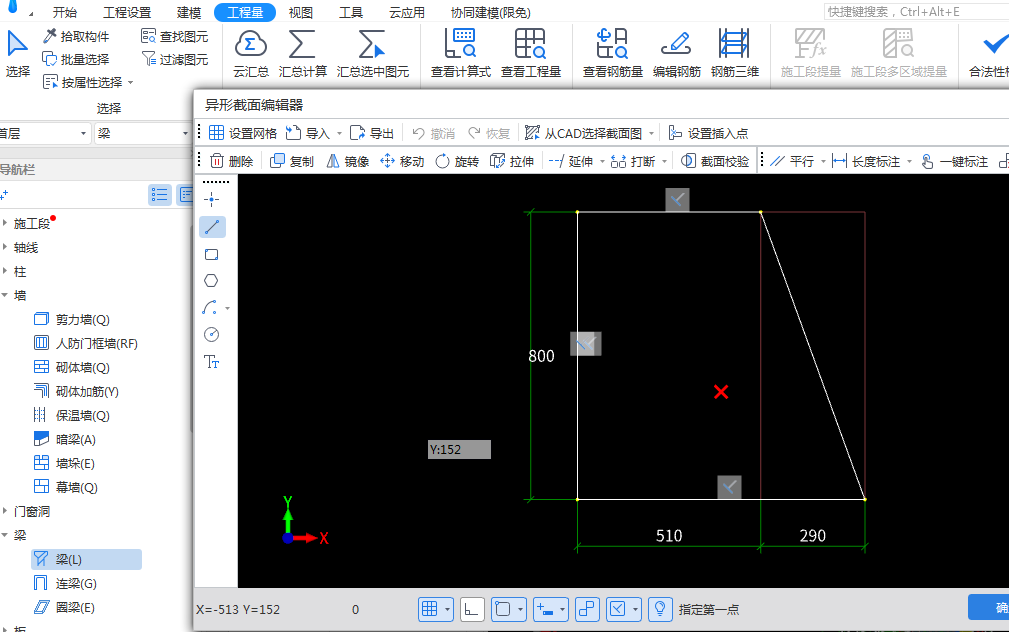
Task: Click the 快捷键搜索 search field
Action: point(916,12)
